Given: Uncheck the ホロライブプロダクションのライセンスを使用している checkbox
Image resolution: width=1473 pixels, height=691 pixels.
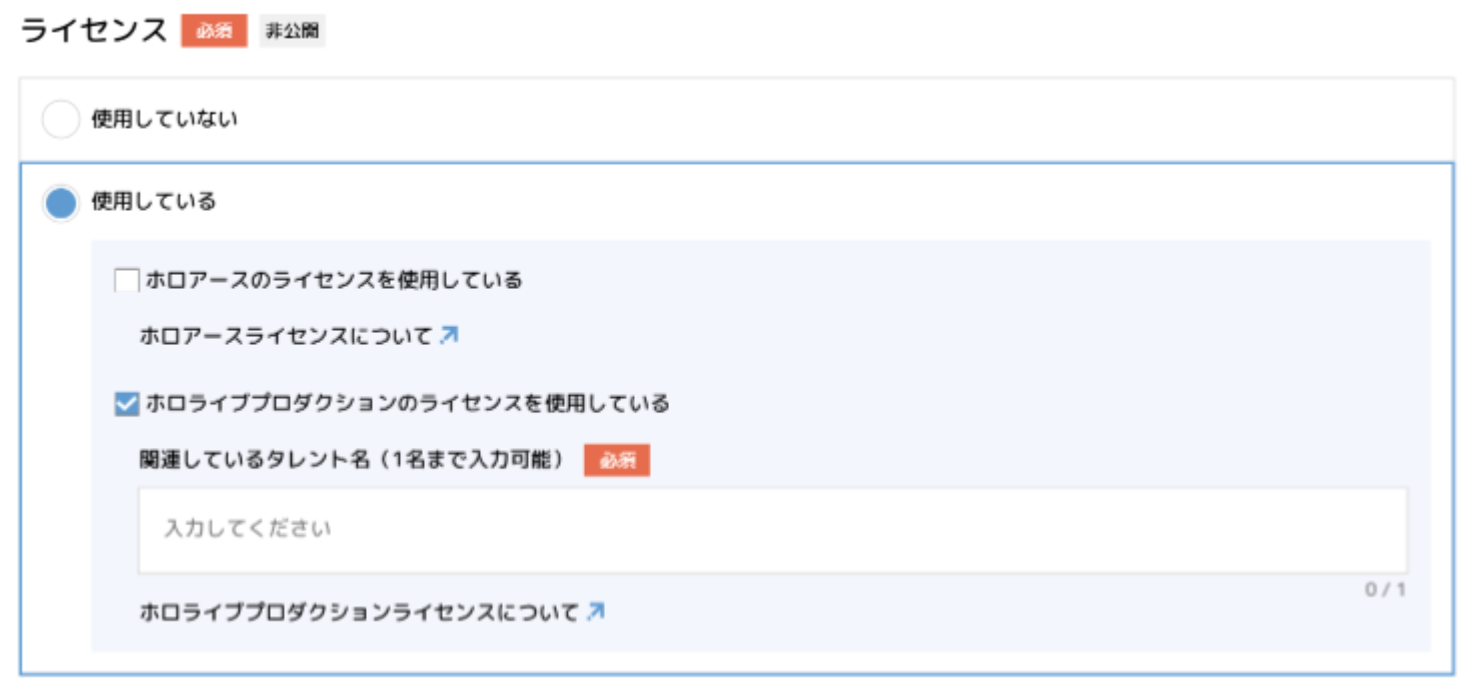Looking at the screenshot, I should (x=127, y=404).
